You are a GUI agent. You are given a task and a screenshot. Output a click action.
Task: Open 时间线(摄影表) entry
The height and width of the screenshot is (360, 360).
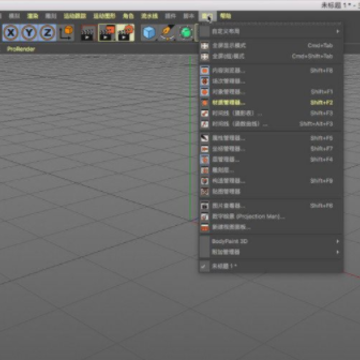pyautogui.click(x=271, y=113)
